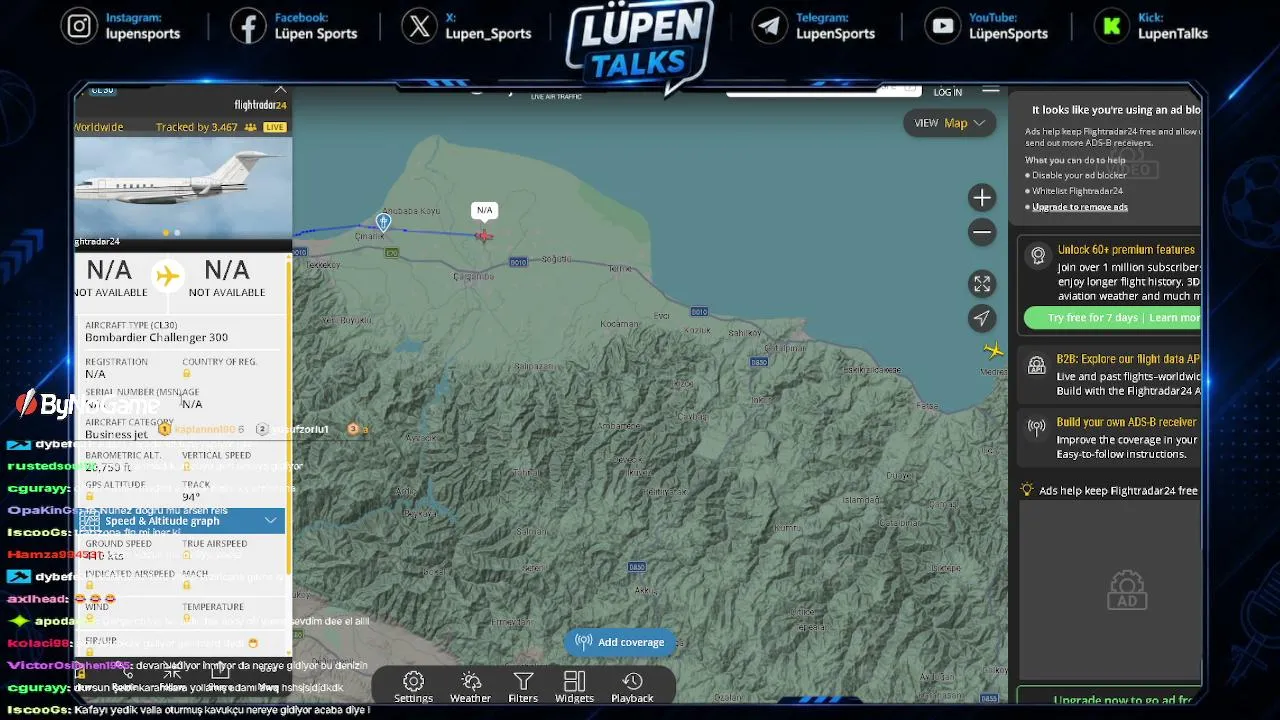Click the aircraft panel scrollbar
The width and height of the screenshot is (1280, 720).
pyautogui.click(x=289, y=420)
